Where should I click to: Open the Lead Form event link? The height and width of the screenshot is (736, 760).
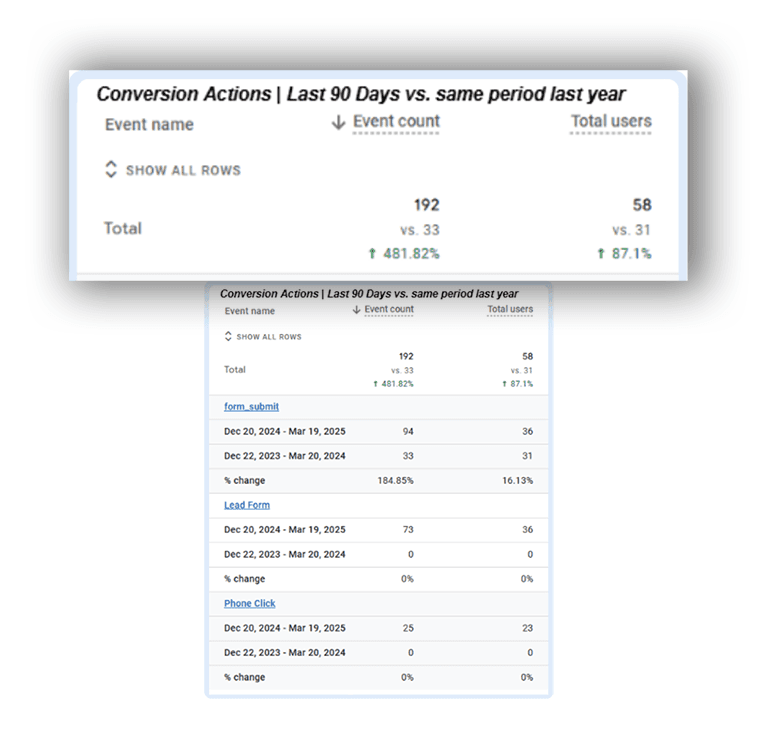tap(247, 505)
